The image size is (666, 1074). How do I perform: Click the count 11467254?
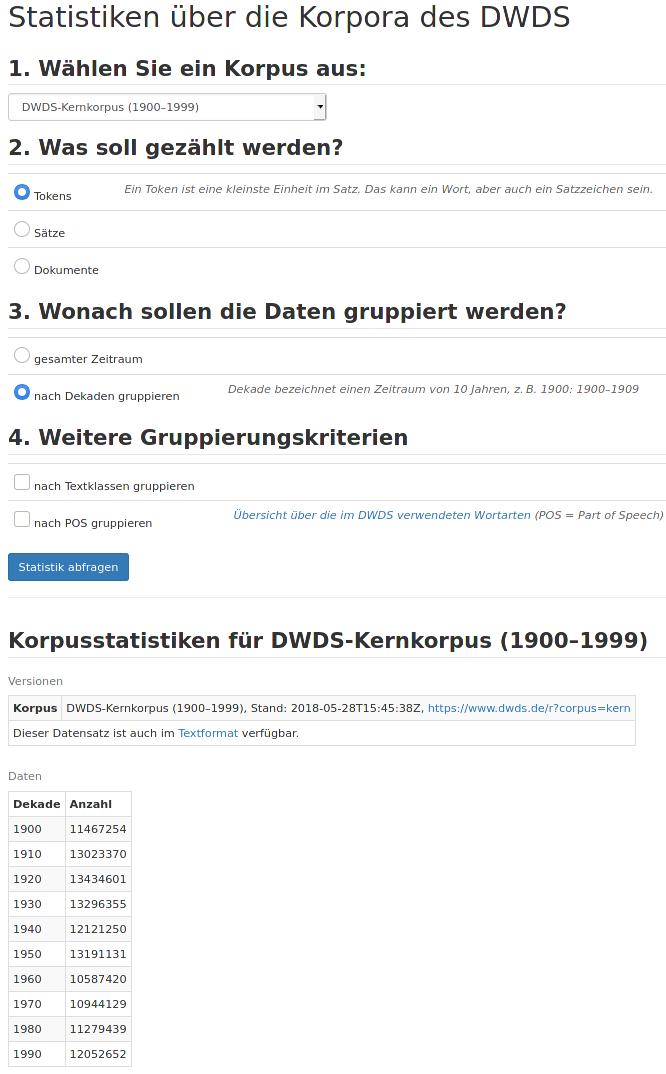(98, 829)
